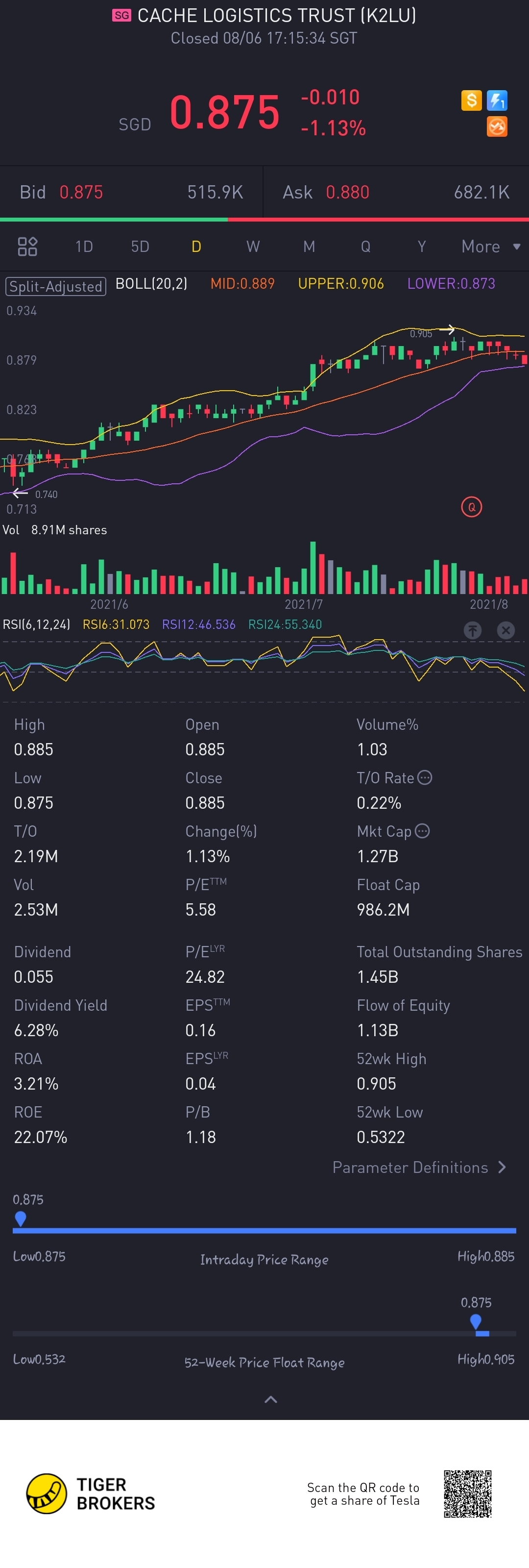The image size is (529, 1568).
Task: Tap the BOLL MID value 0.889
Action: (242, 284)
